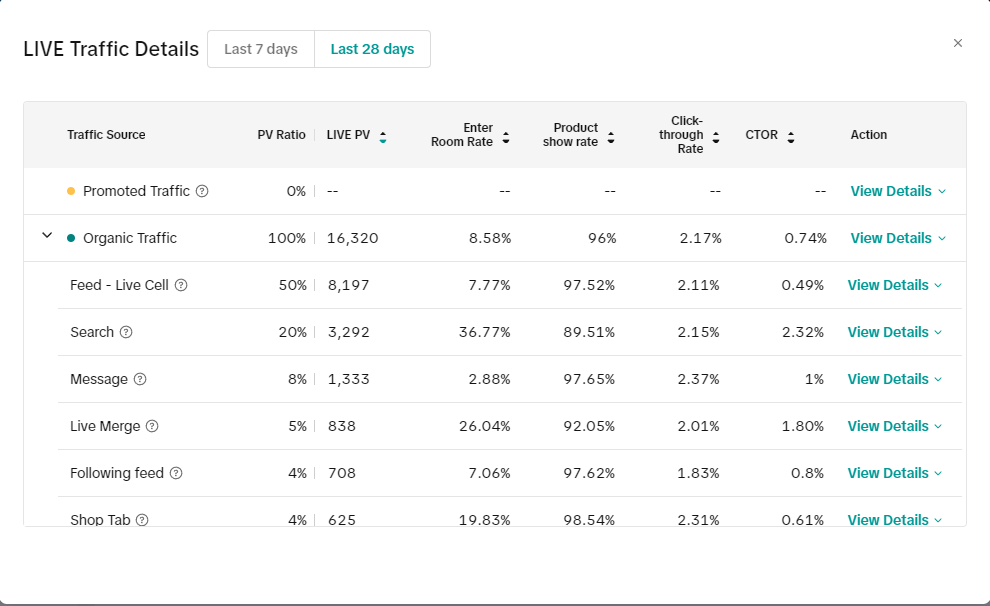Close the LIVE Traffic Details dialog
This screenshot has width=990, height=606.
click(x=958, y=43)
